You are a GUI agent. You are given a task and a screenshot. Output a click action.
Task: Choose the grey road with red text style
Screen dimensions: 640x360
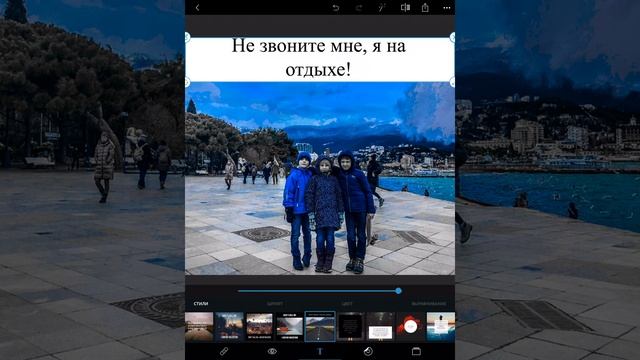(290, 326)
